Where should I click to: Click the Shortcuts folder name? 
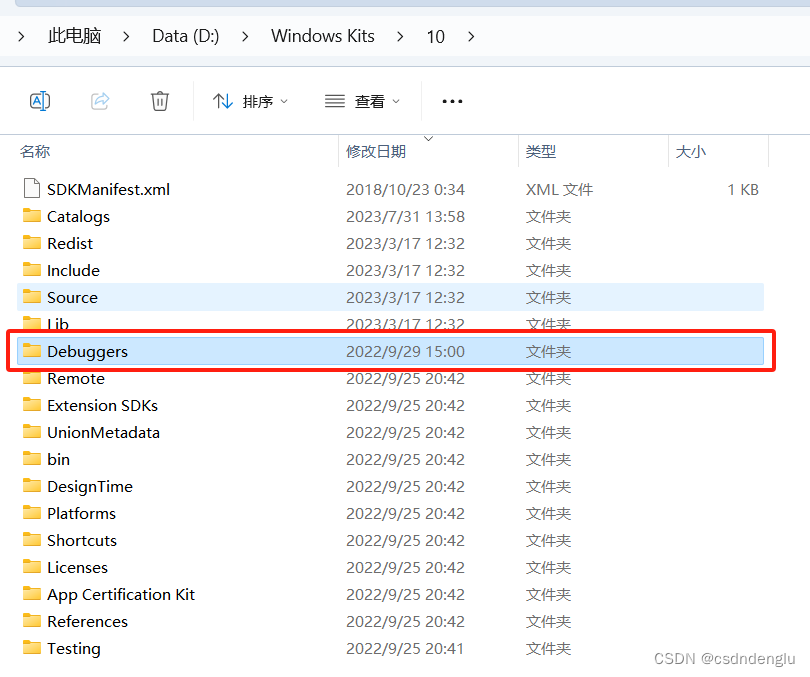(82, 540)
